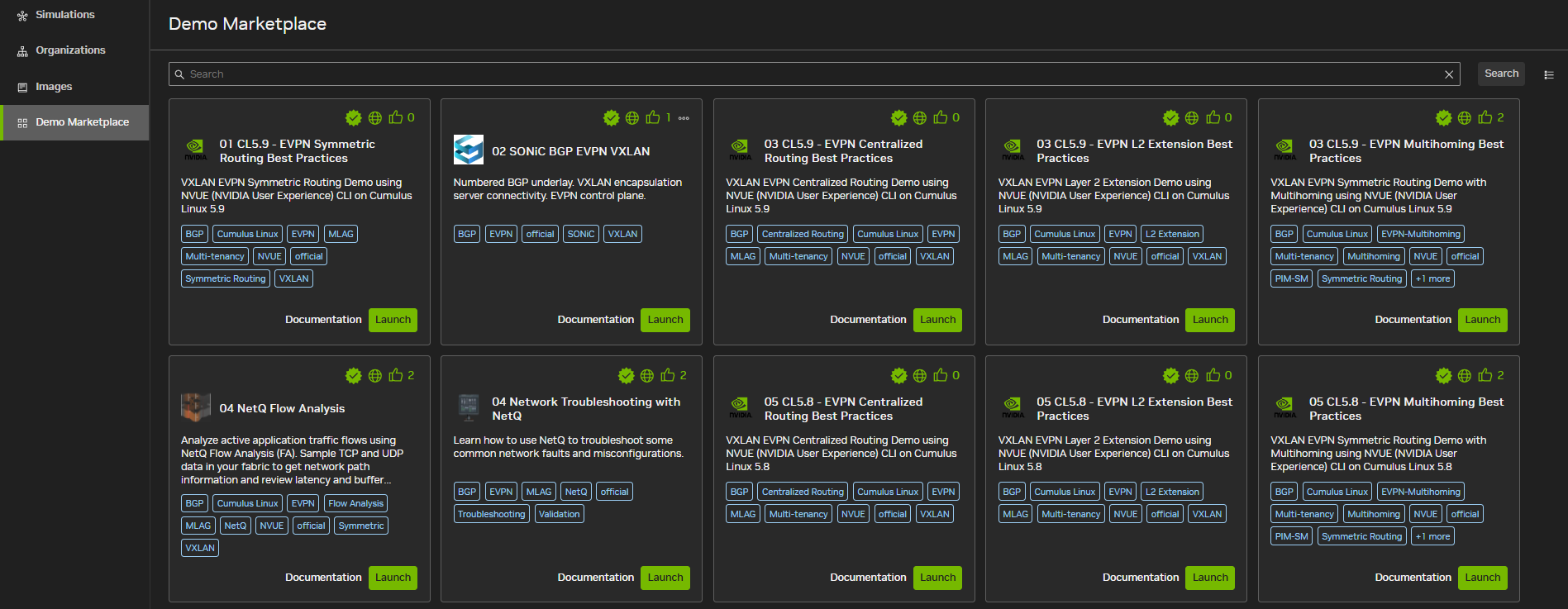
Task: Like the 01 CL5.9 EVPN Symmetric Routing demo
Action: tap(396, 117)
